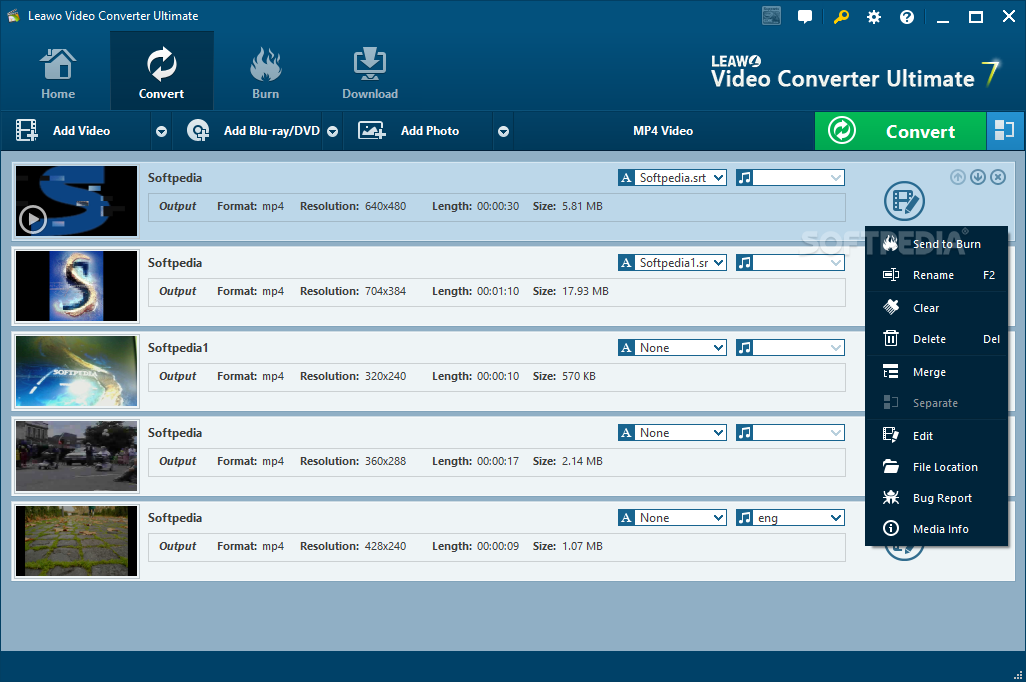
Task: Select the Softpedia1 globe thumbnail
Action: 77,371
